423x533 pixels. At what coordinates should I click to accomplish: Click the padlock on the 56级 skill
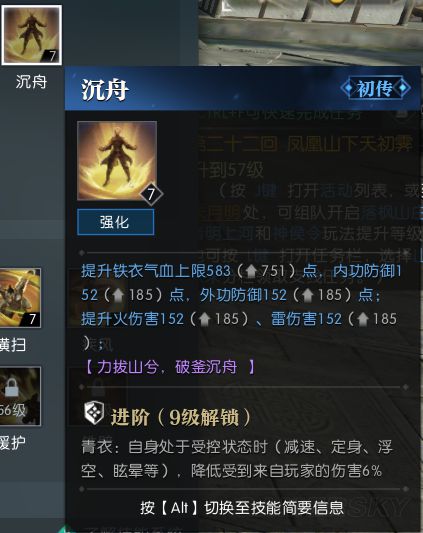coord(12,388)
